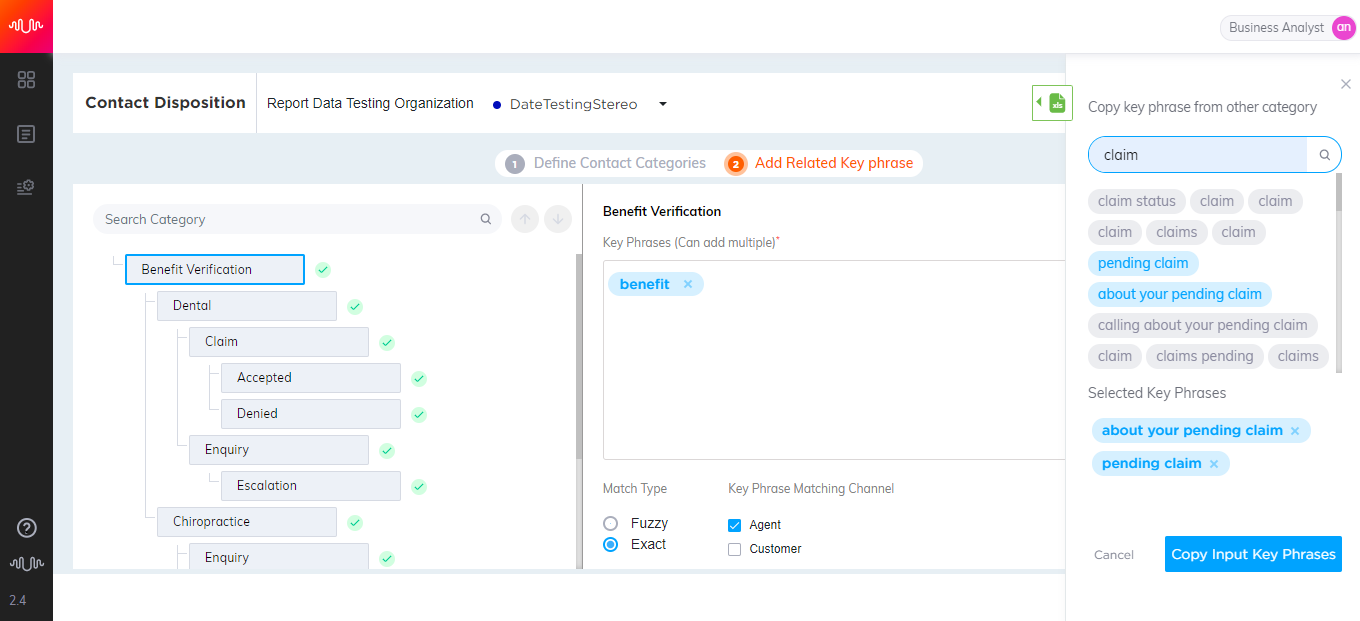Image resolution: width=1360 pixels, height=621 pixels.
Task: Select Accepted category
Action: 311,378
